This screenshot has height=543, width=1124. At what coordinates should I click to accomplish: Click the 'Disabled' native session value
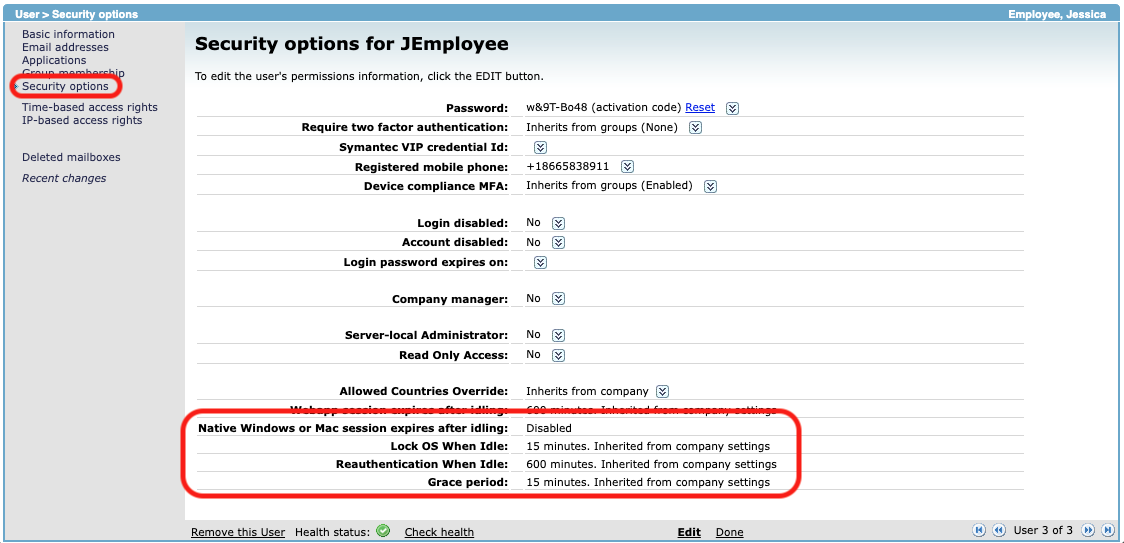pyautogui.click(x=548, y=428)
